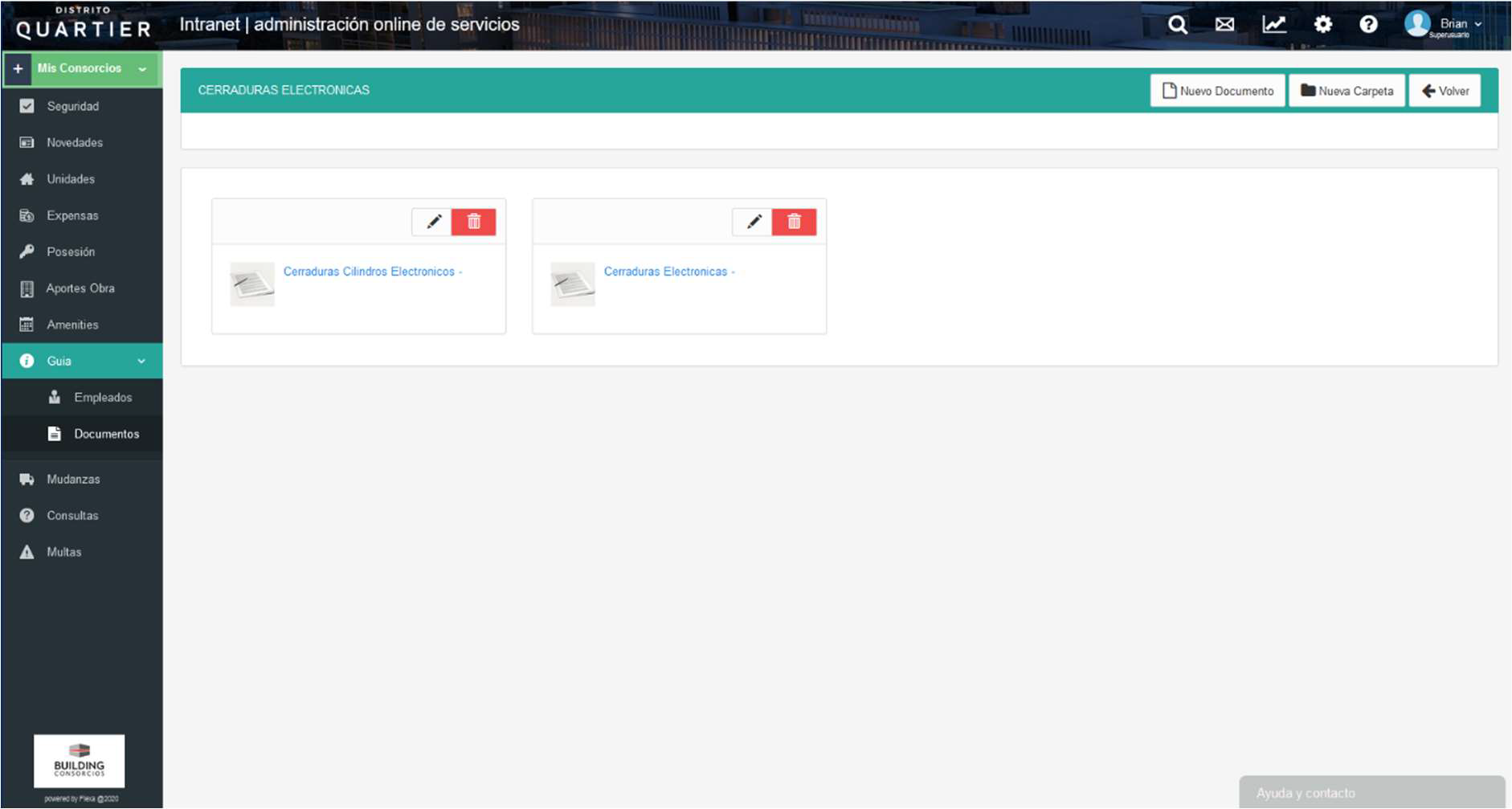Edit the Cerraduras Cilindros Electronicos document

tap(434, 222)
